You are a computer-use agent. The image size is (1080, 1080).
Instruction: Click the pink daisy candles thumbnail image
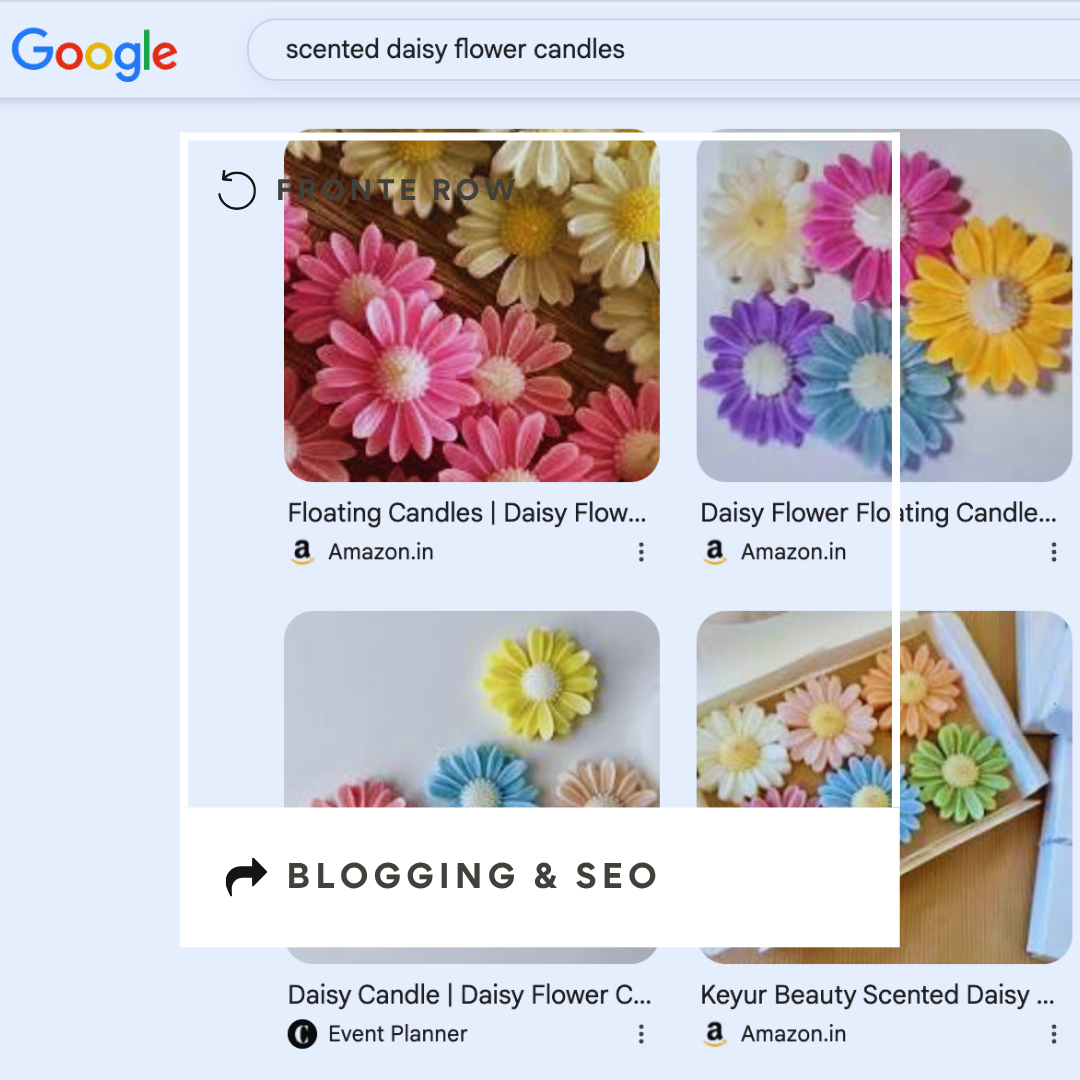point(471,310)
